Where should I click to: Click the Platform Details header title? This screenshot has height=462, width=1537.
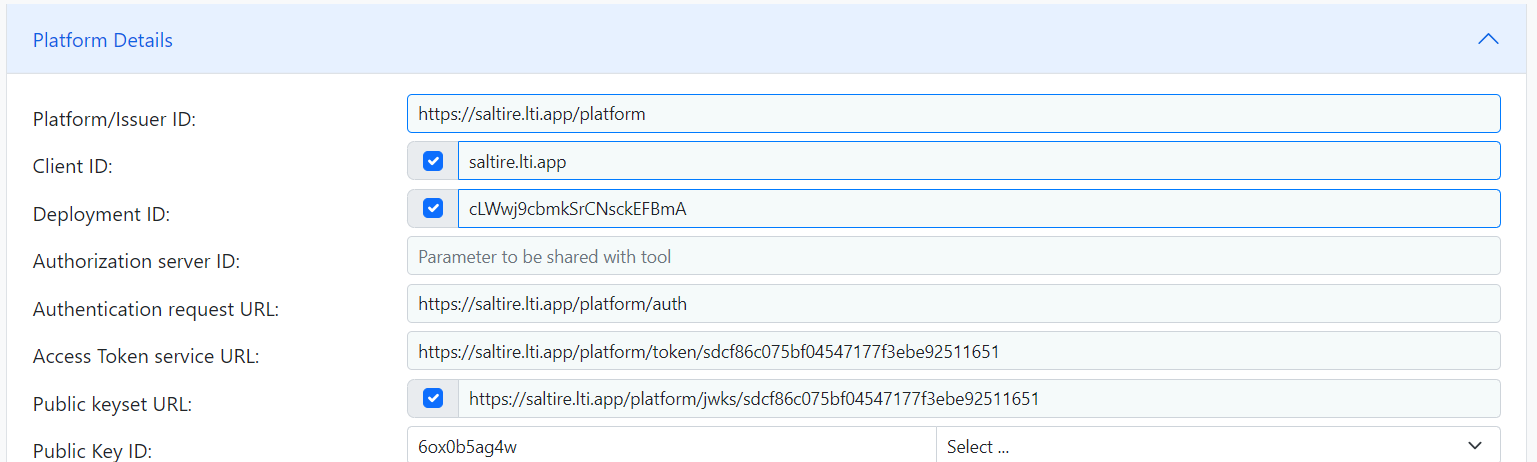point(103,40)
